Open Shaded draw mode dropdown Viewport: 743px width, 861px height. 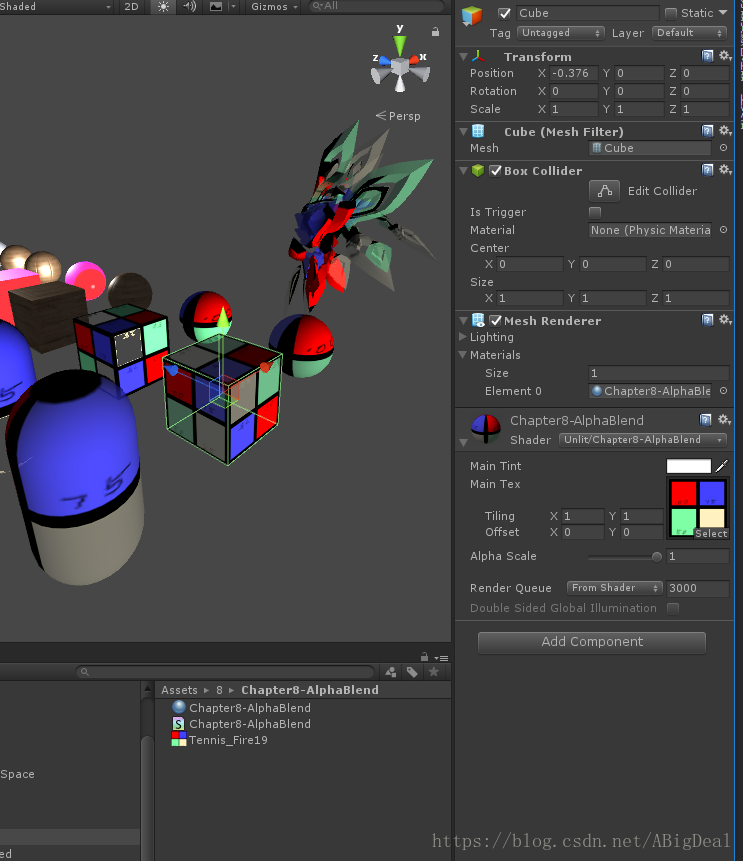point(55,7)
